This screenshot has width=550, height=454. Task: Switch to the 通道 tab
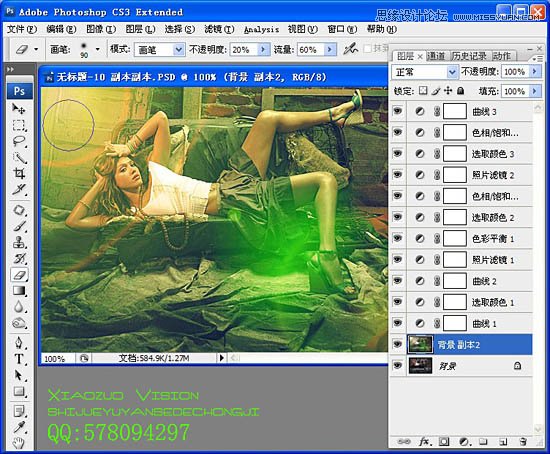[436, 56]
